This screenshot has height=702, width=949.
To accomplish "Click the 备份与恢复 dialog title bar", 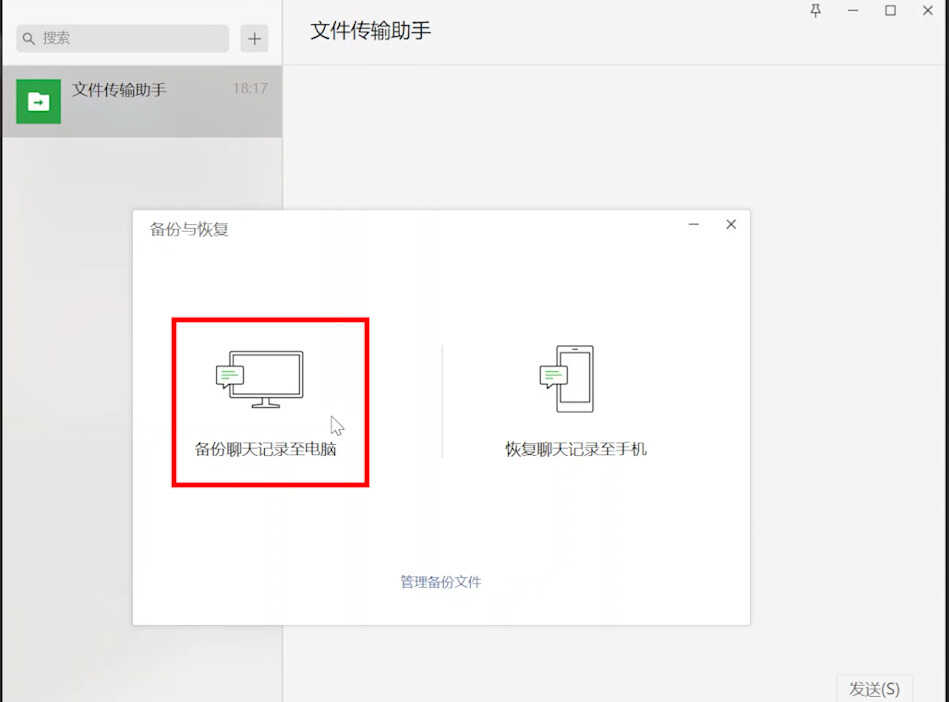I will click(x=400, y=229).
